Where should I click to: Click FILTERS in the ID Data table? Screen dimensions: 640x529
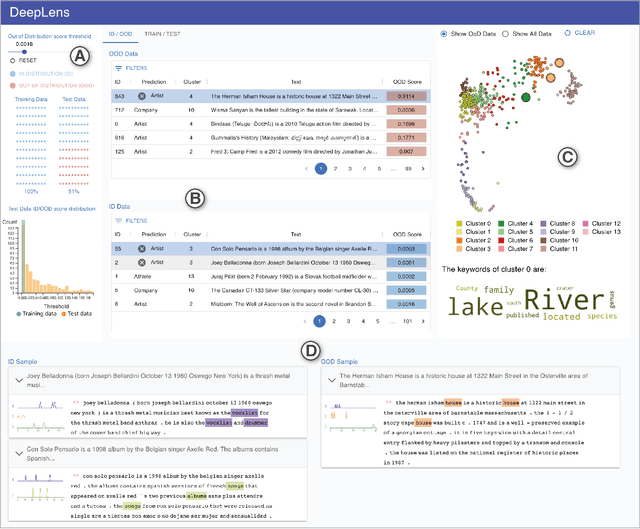[x=131, y=221]
